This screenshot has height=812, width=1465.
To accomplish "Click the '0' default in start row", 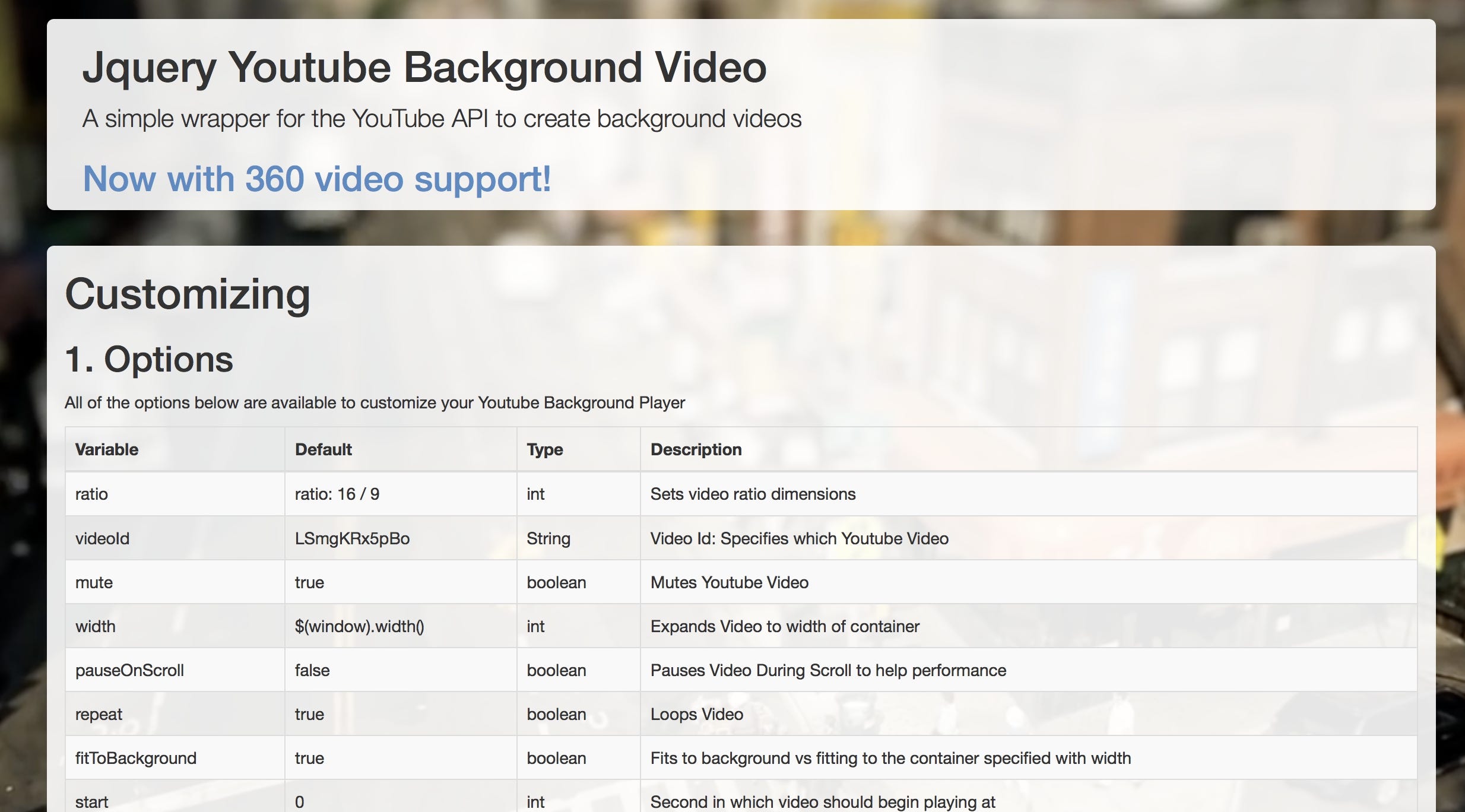I will pyautogui.click(x=300, y=802).
